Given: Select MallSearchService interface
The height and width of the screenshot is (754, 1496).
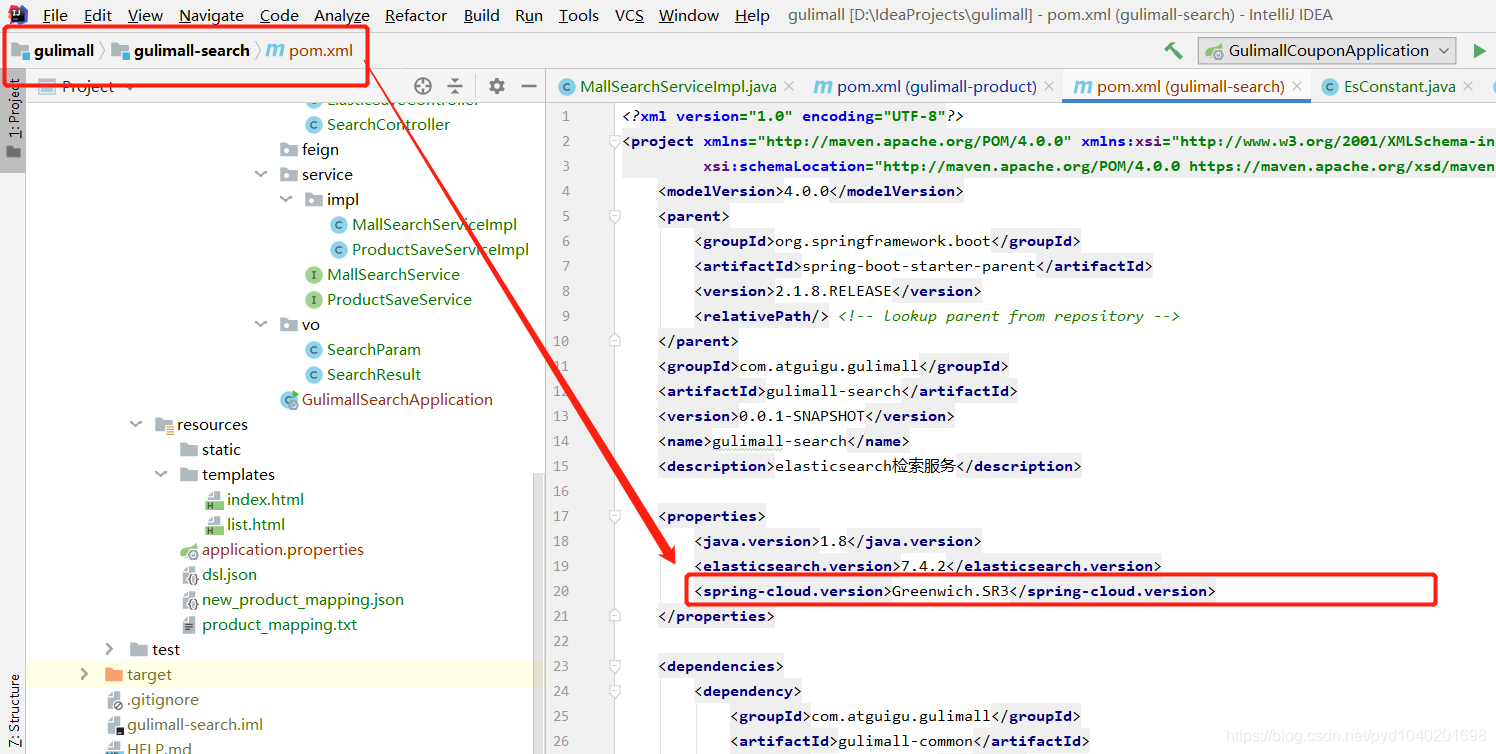Looking at the screenshot, I should click(x=393, y=275).
